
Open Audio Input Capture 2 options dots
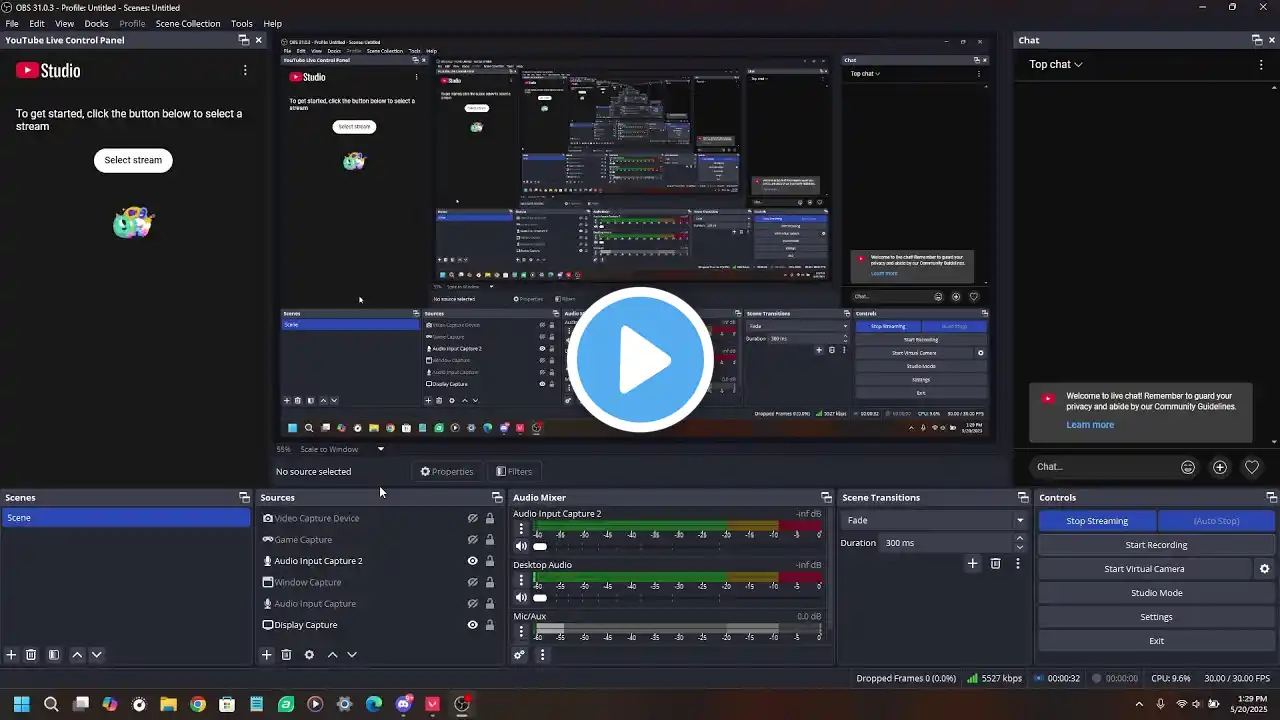[x=521, y=530]
